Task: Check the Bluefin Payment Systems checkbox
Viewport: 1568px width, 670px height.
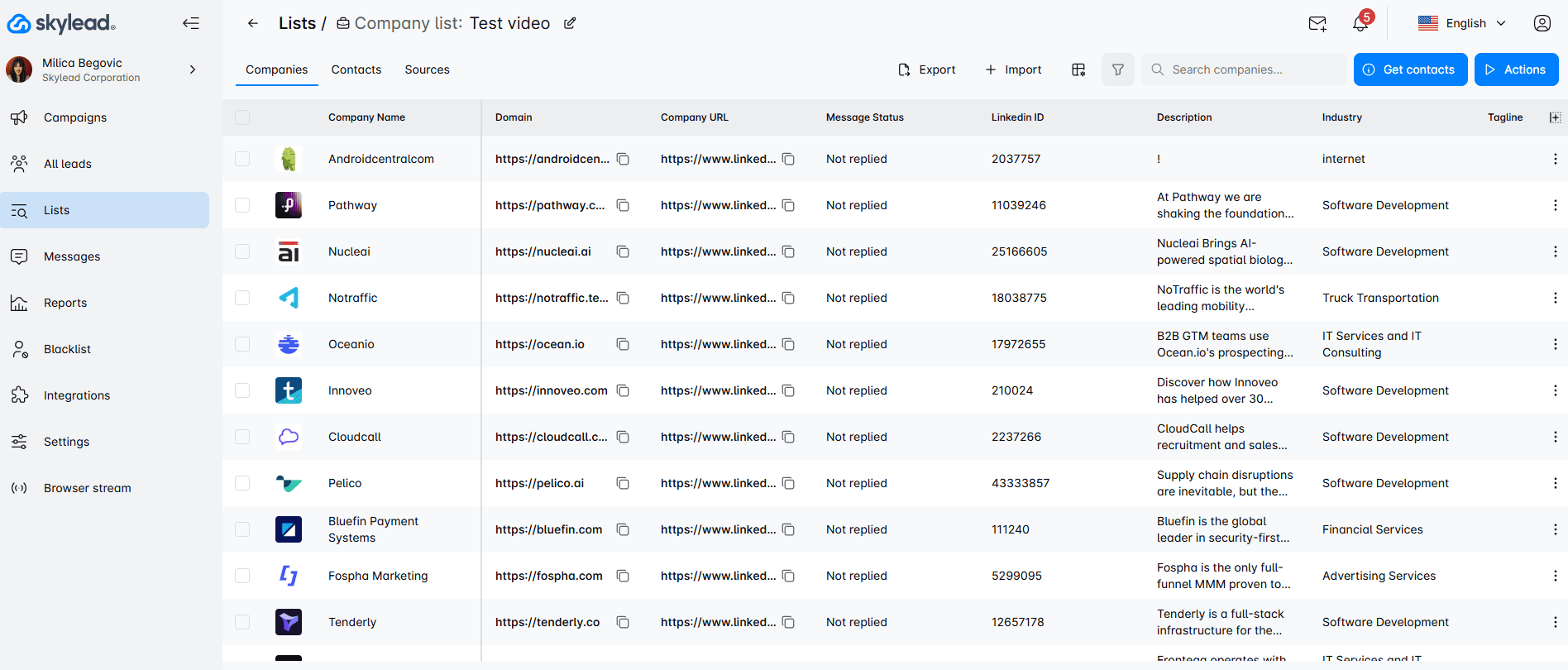Action: (x=242, y=529)
